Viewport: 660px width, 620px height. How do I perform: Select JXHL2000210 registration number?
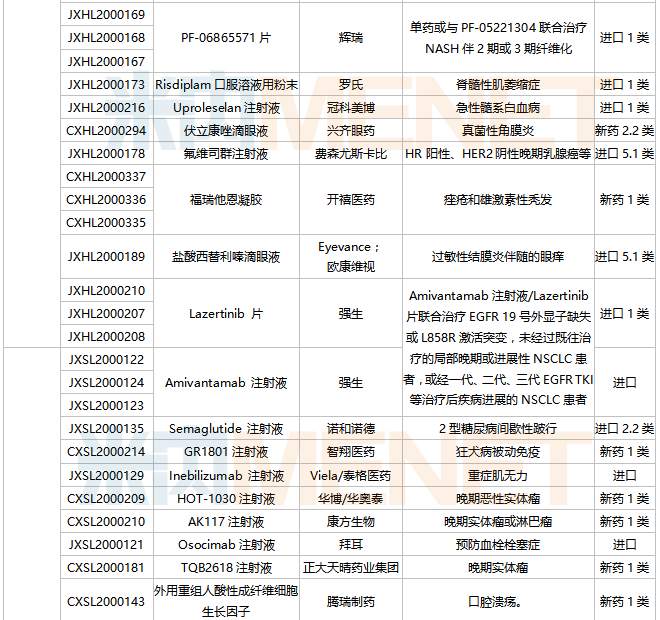(106, 291)
